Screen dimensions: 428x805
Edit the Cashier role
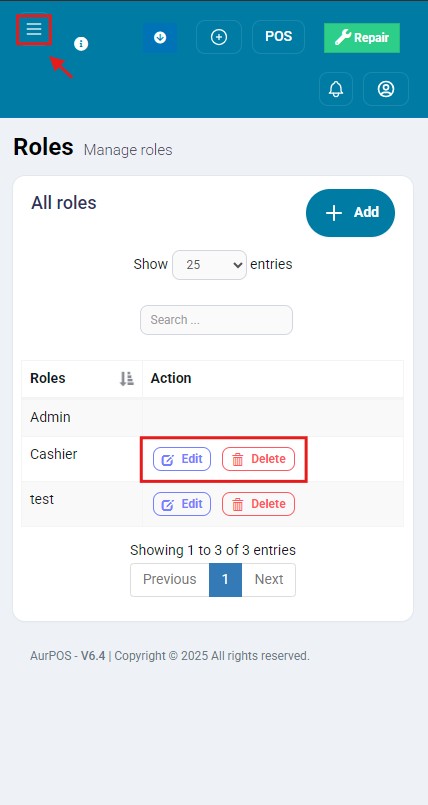coord(182,459)
